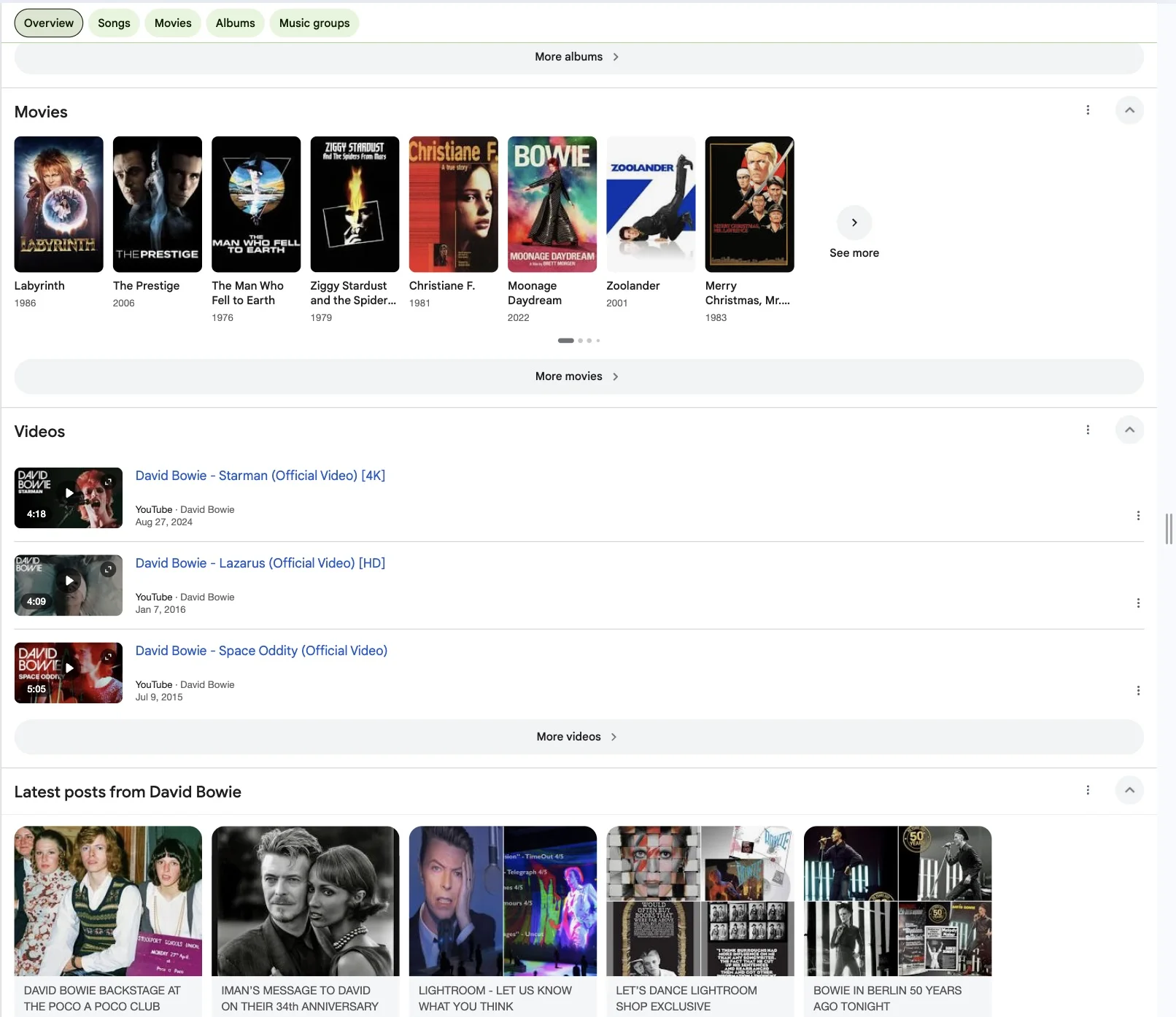
Task: Switch to the Songs tab
Action: pyautogui.click(x=114, y=23)
